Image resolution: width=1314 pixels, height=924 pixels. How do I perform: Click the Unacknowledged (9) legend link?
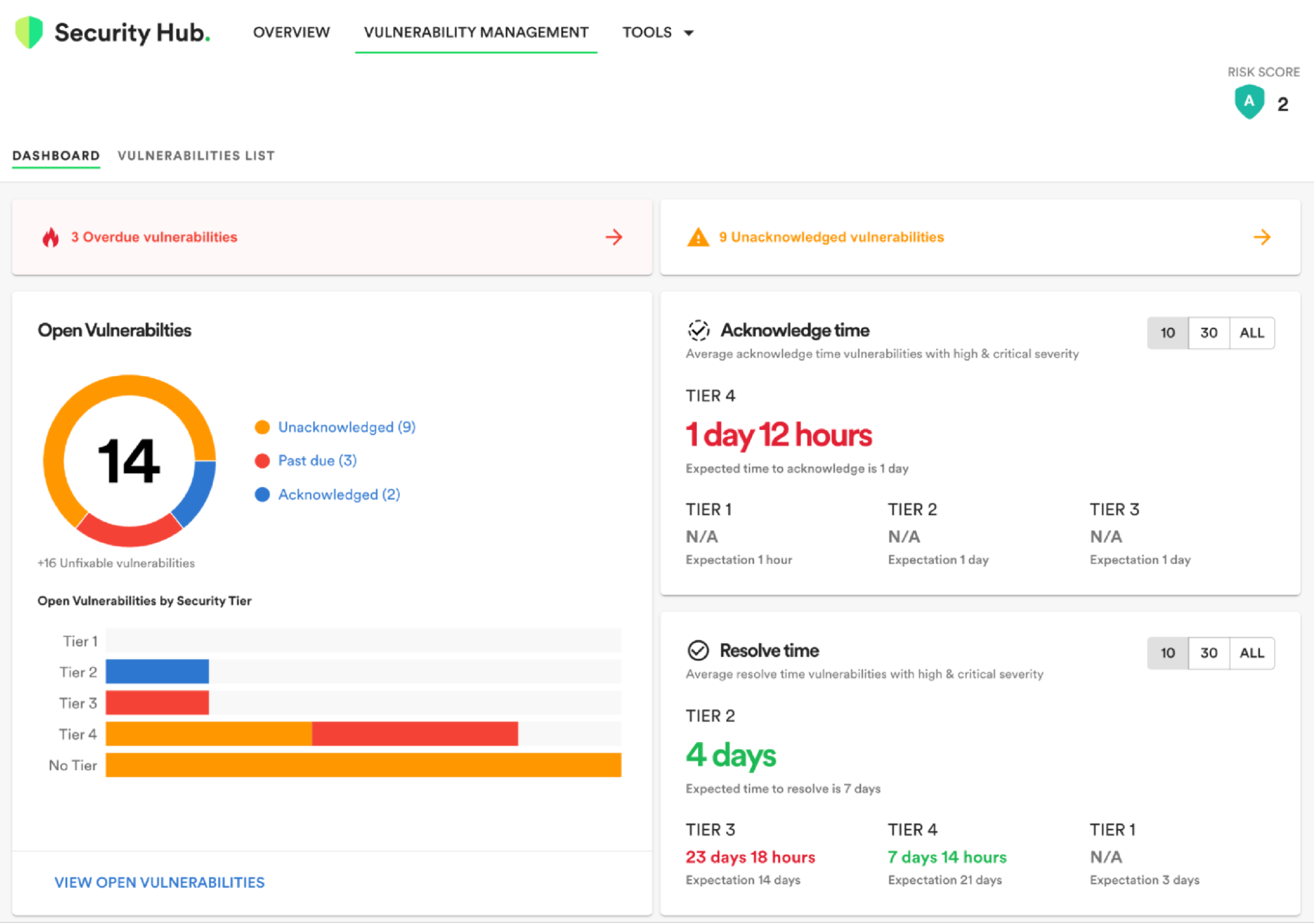coord(346,427)
